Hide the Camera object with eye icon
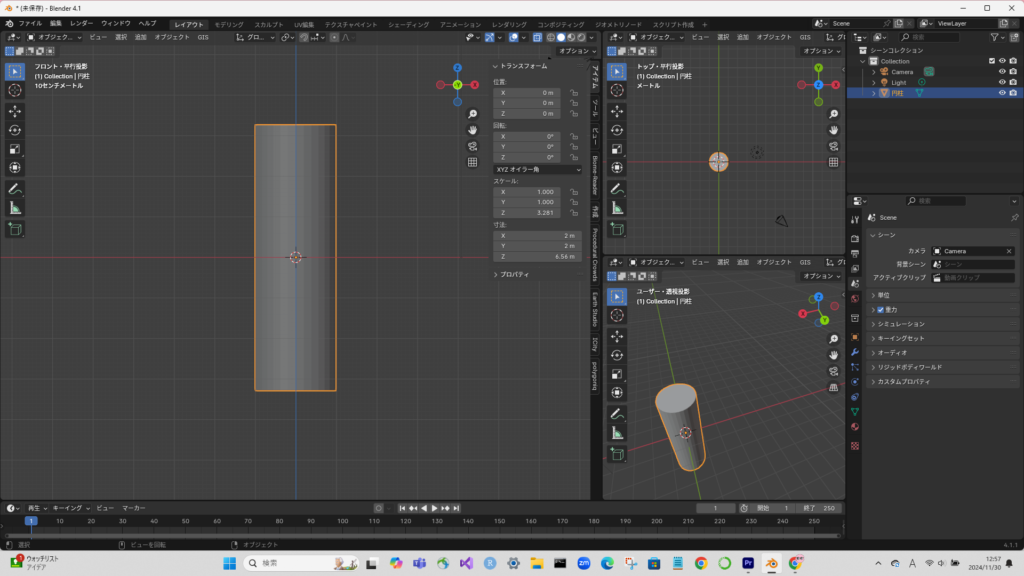The height and width of the screenshot is (576, 1024). [x=1001, y=72]
